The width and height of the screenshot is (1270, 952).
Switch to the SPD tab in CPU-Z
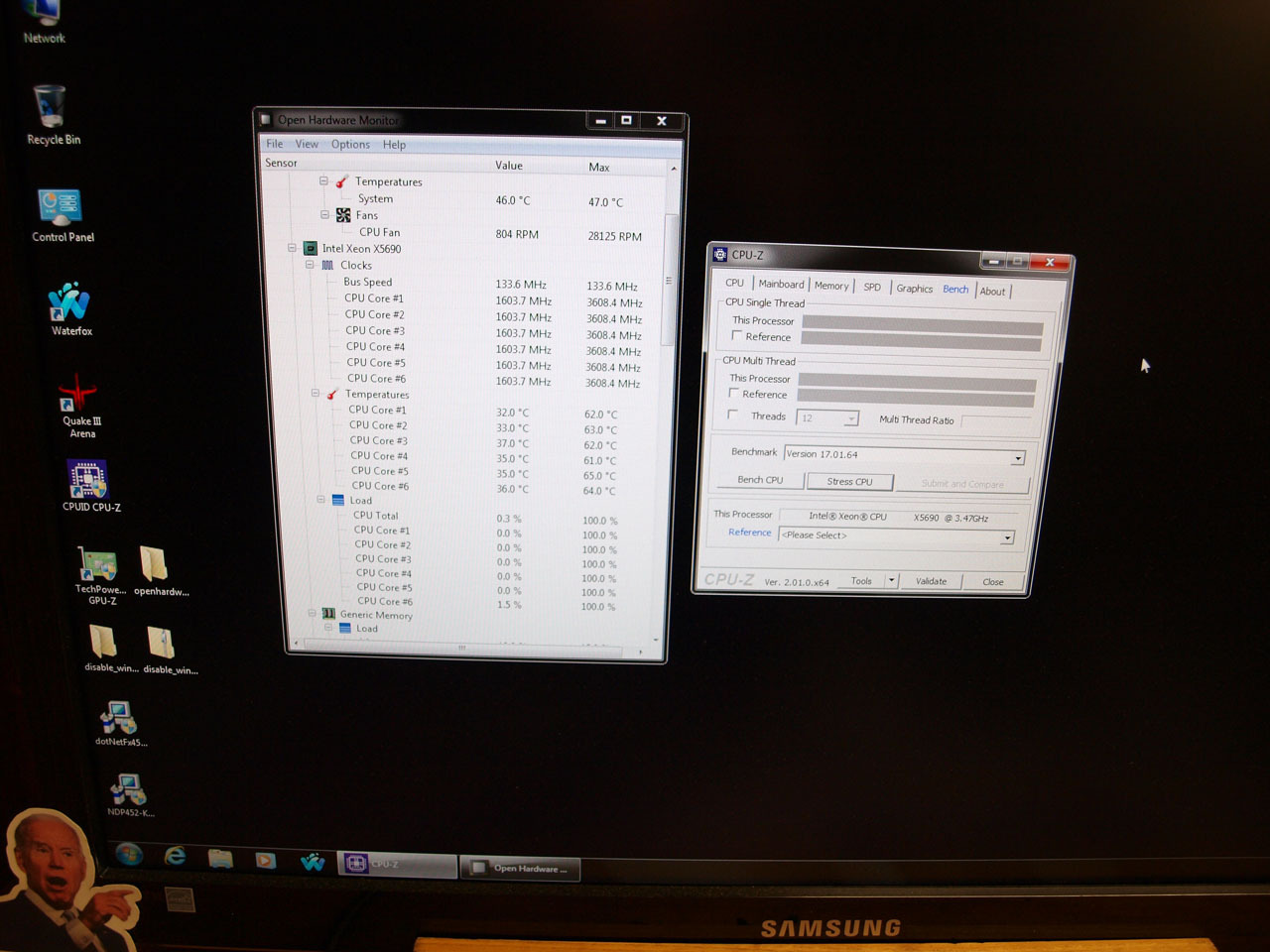click(872, 287)
